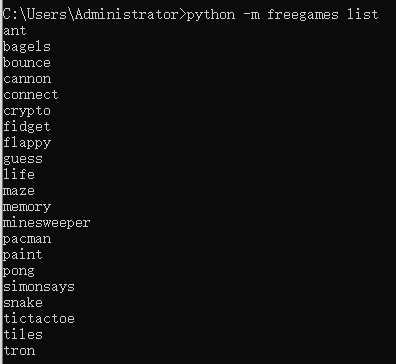Viewport: 396px width, 364px height.
Task: Click the 'connect' entry
Action: (31, 95)
